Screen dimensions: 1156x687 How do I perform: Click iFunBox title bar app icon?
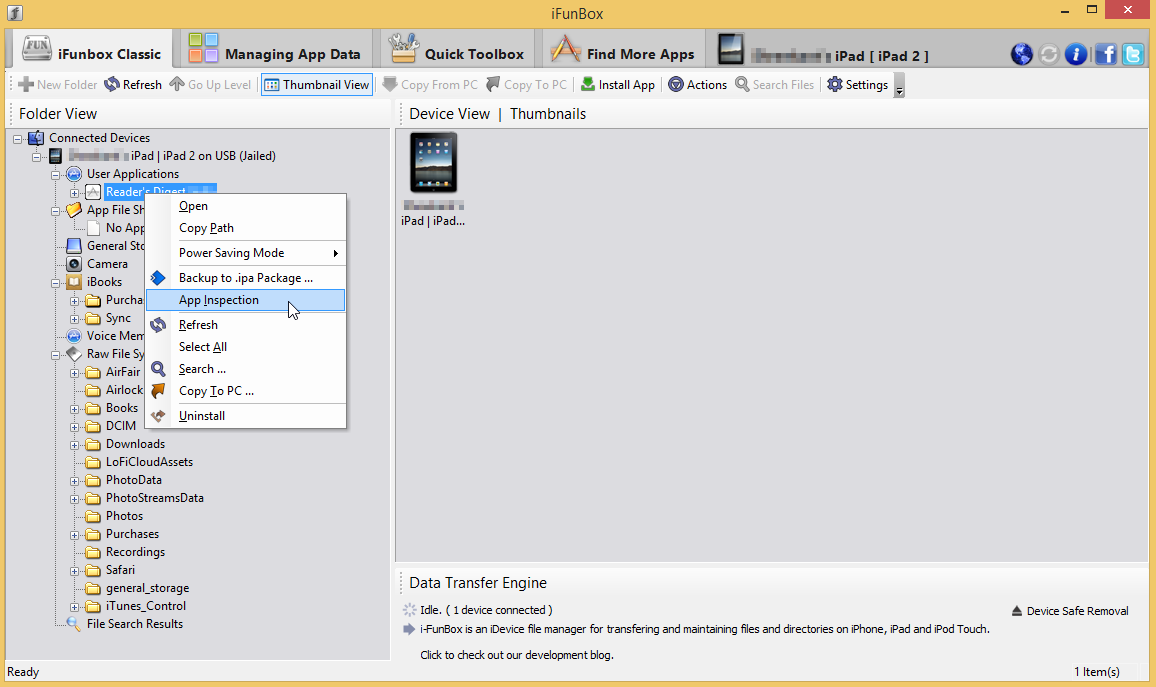(x=15, y=13)
